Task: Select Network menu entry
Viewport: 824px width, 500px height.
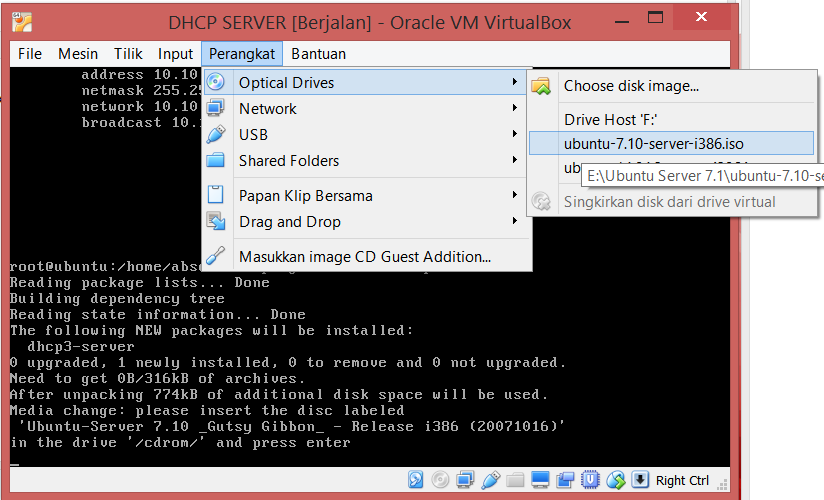Action: (x=365, y=108)
